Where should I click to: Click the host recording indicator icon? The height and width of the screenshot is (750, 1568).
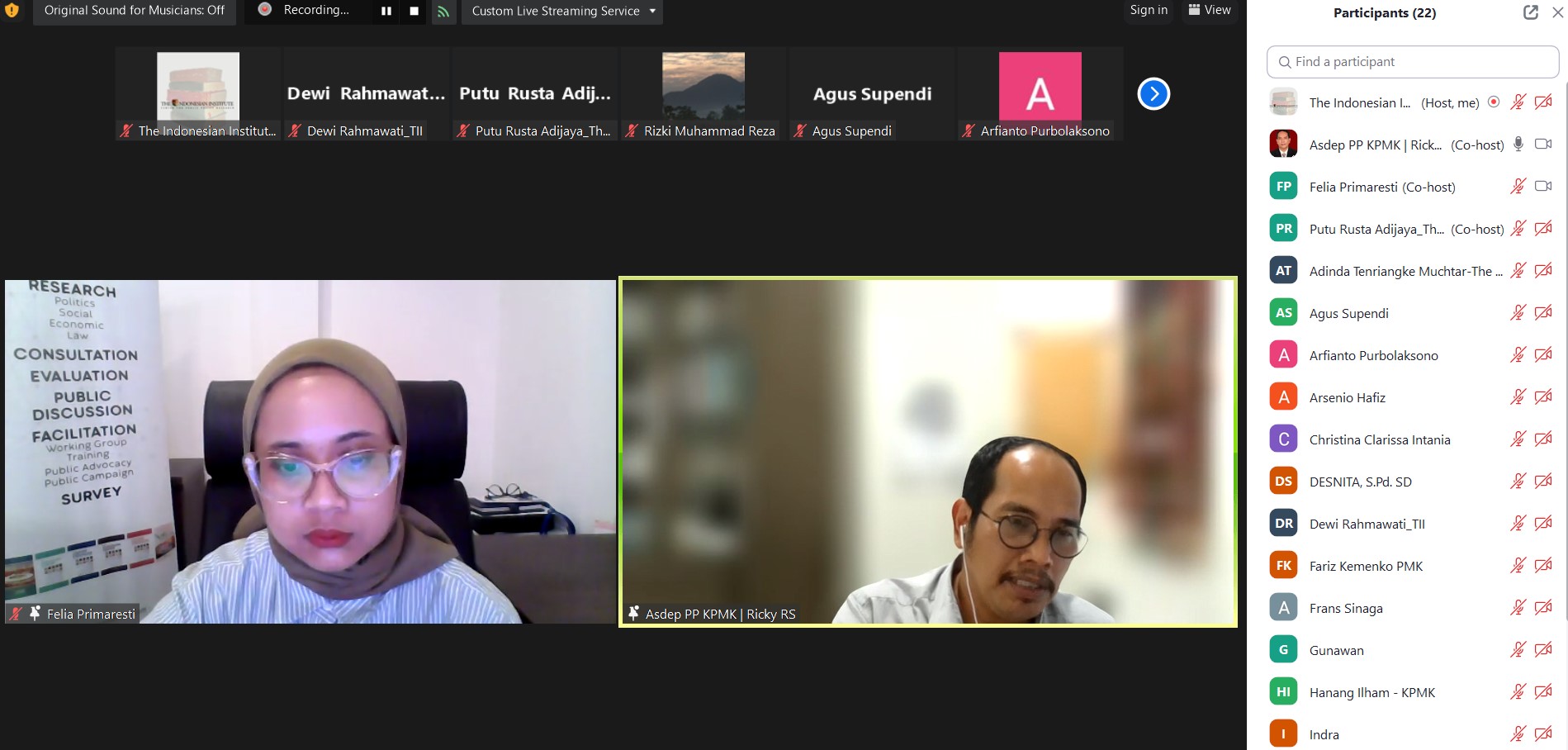tap(1494, 102)
